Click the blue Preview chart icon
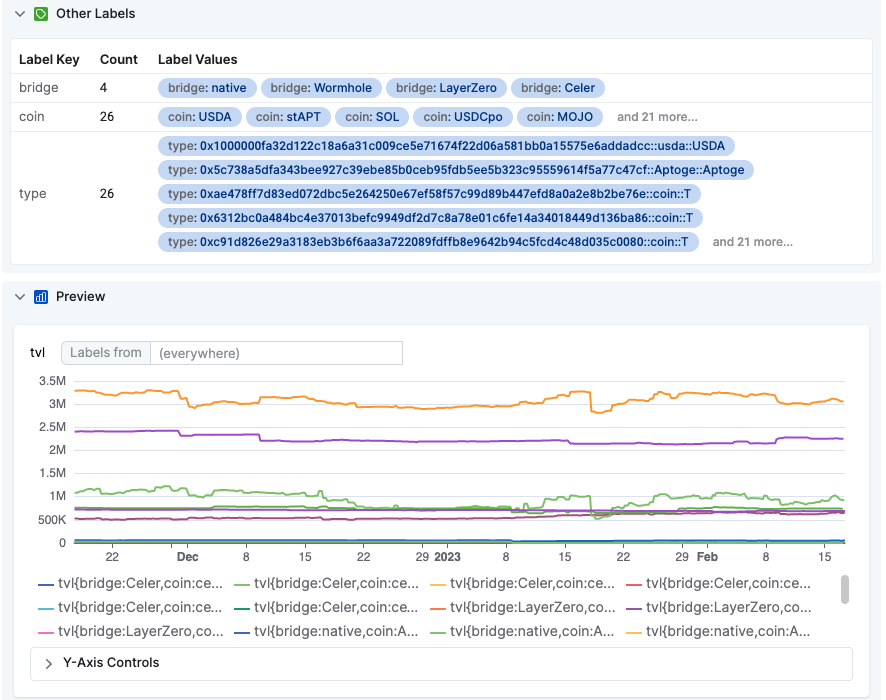Viewport: 886px width, 700px height. (41, 297)
